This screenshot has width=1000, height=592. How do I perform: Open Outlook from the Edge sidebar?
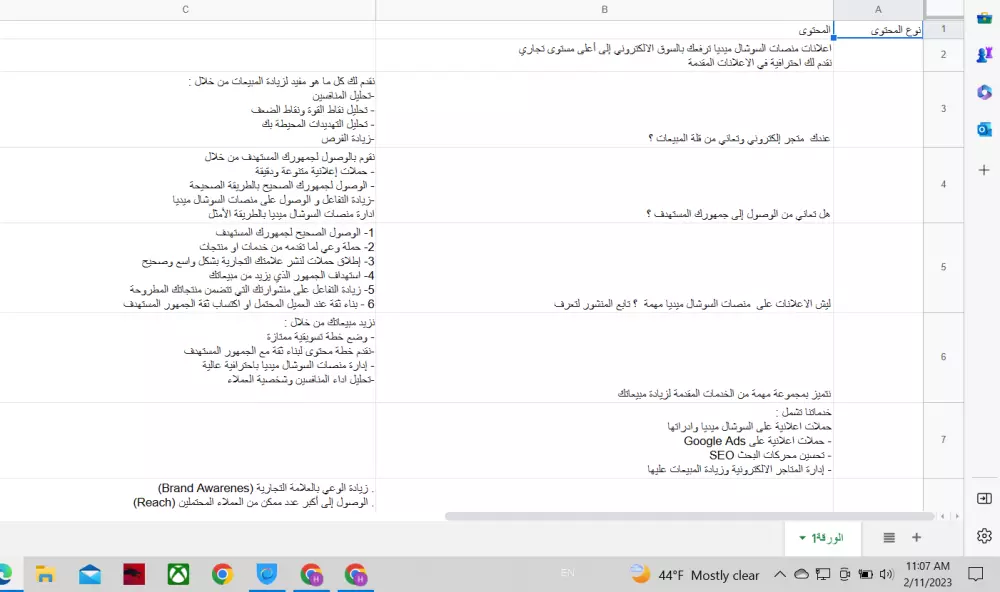[x=984, y=128]
